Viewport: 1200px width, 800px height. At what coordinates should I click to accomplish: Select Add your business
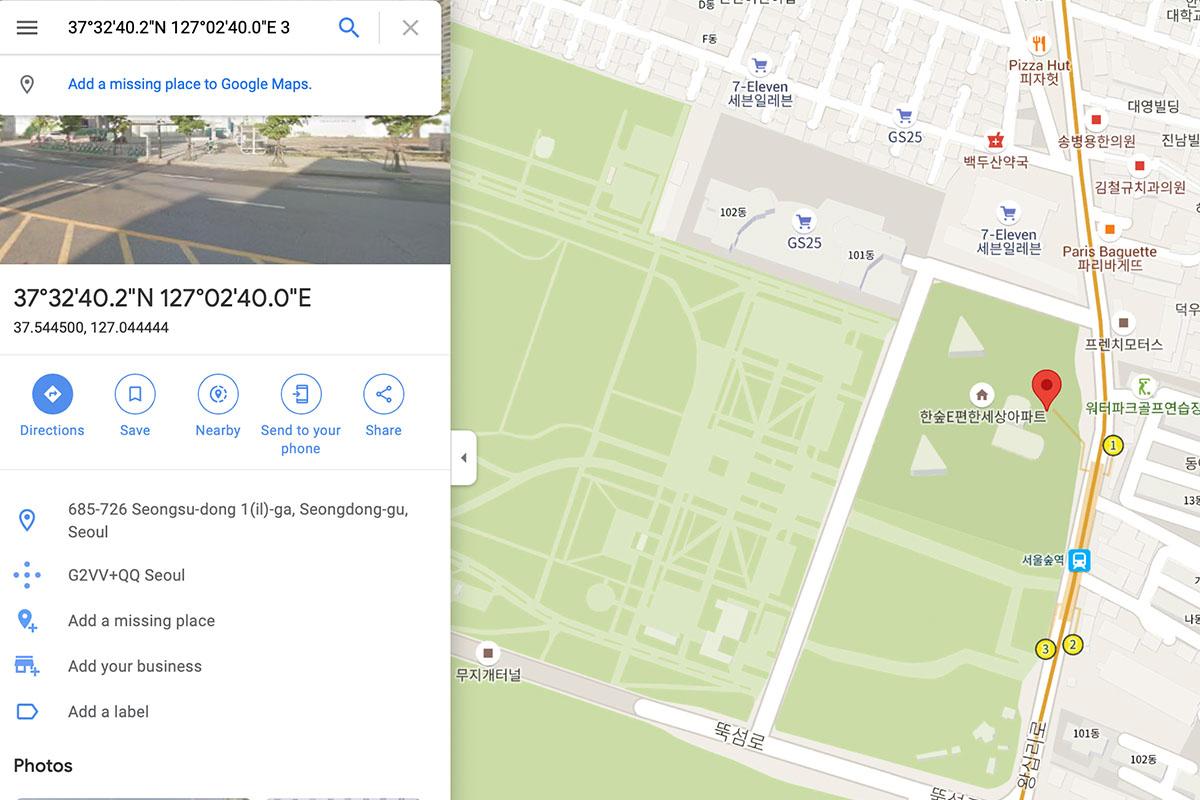(x=225, y=666)
